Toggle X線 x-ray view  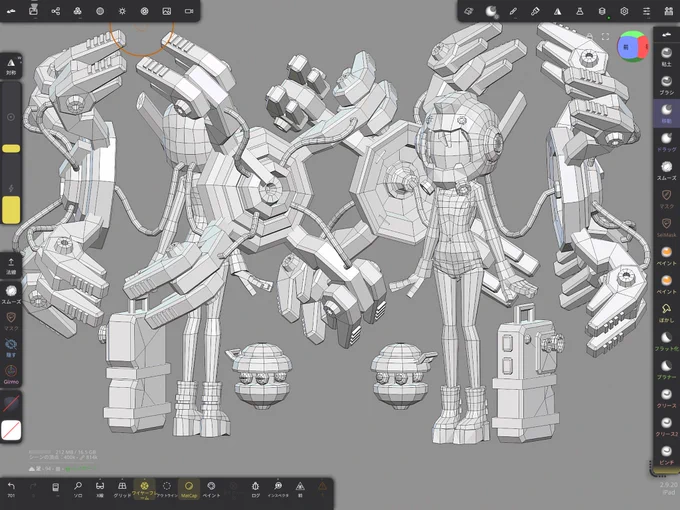[100, 489]
